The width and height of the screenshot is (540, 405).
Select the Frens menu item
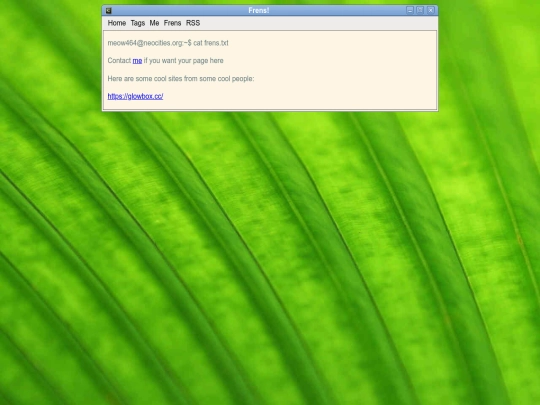(x=173, y=23)
